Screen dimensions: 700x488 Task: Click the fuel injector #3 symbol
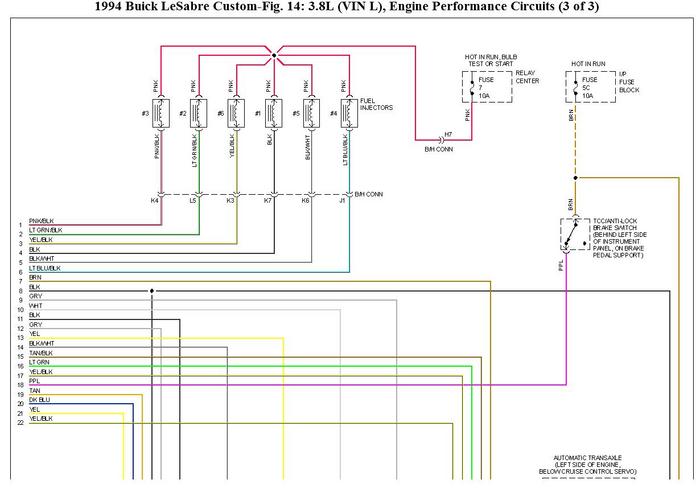161,113
